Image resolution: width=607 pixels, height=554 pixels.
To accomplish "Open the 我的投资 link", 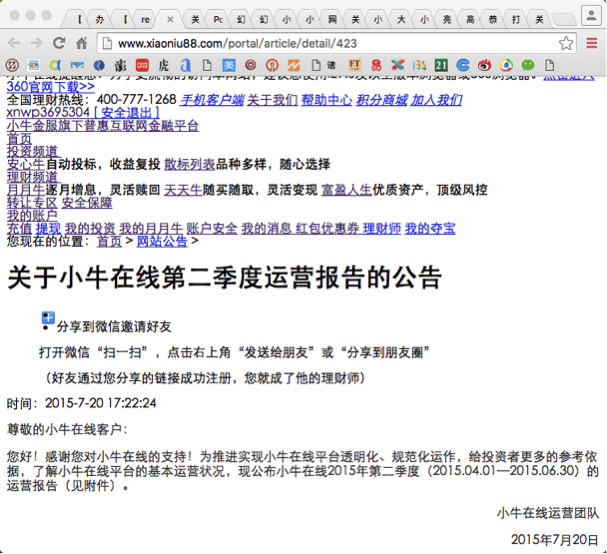I will pos(90,228).
